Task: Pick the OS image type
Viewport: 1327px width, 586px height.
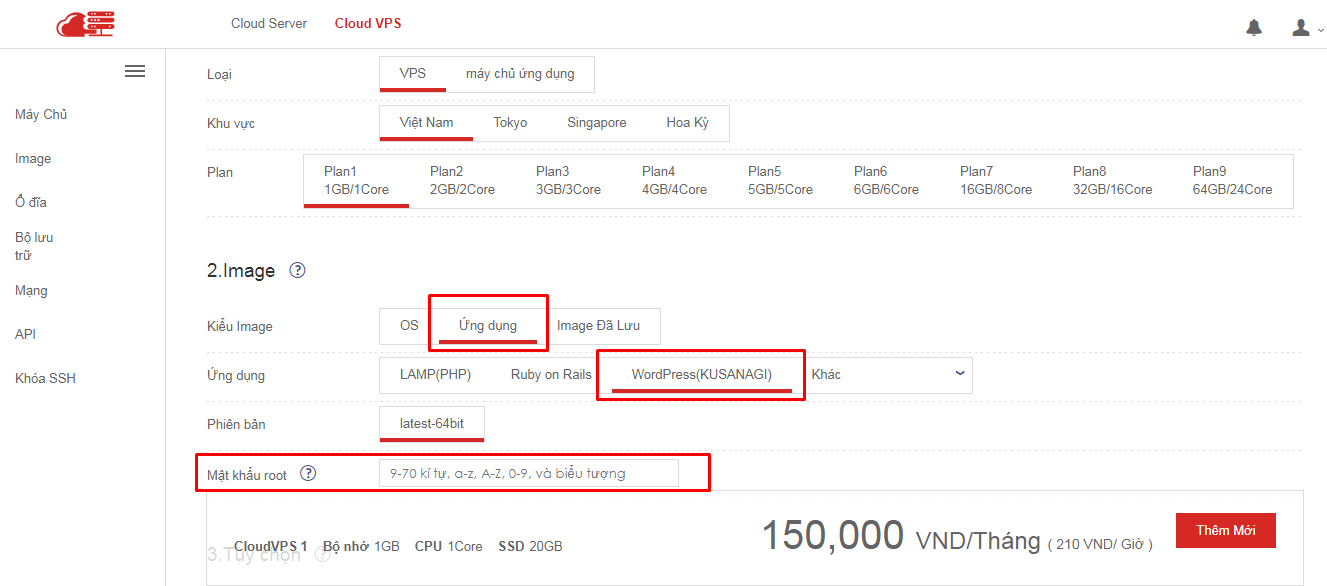Action: pyautogui.click(x=409, y=325)
